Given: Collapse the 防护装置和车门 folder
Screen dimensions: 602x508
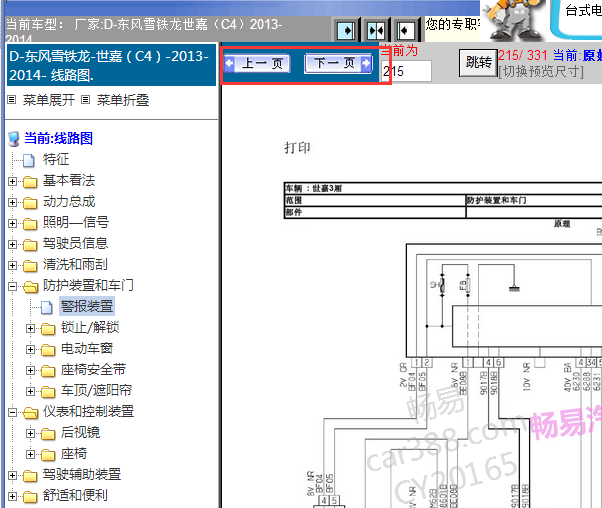Looking at the screenshot, I should point(12,286).
